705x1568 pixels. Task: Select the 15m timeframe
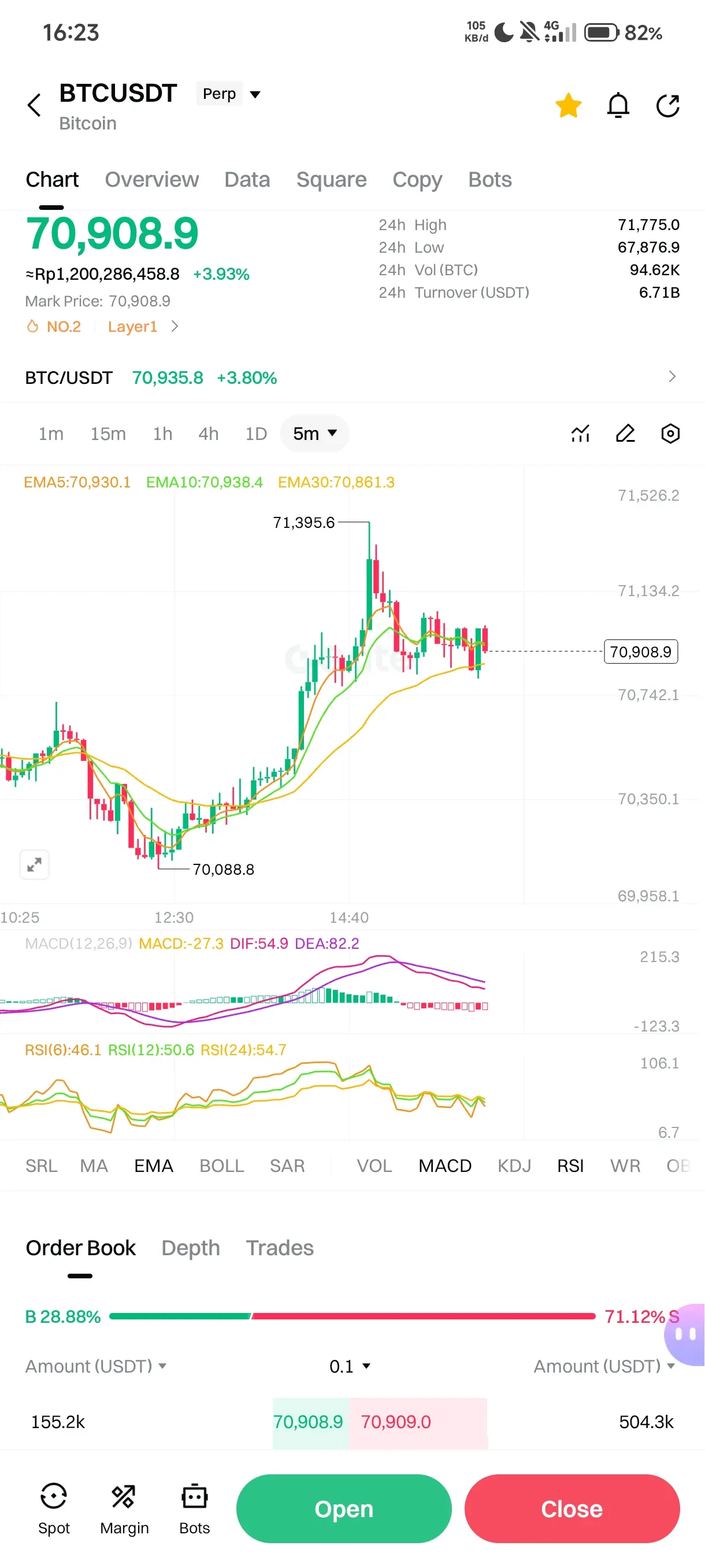click(108, 434)
